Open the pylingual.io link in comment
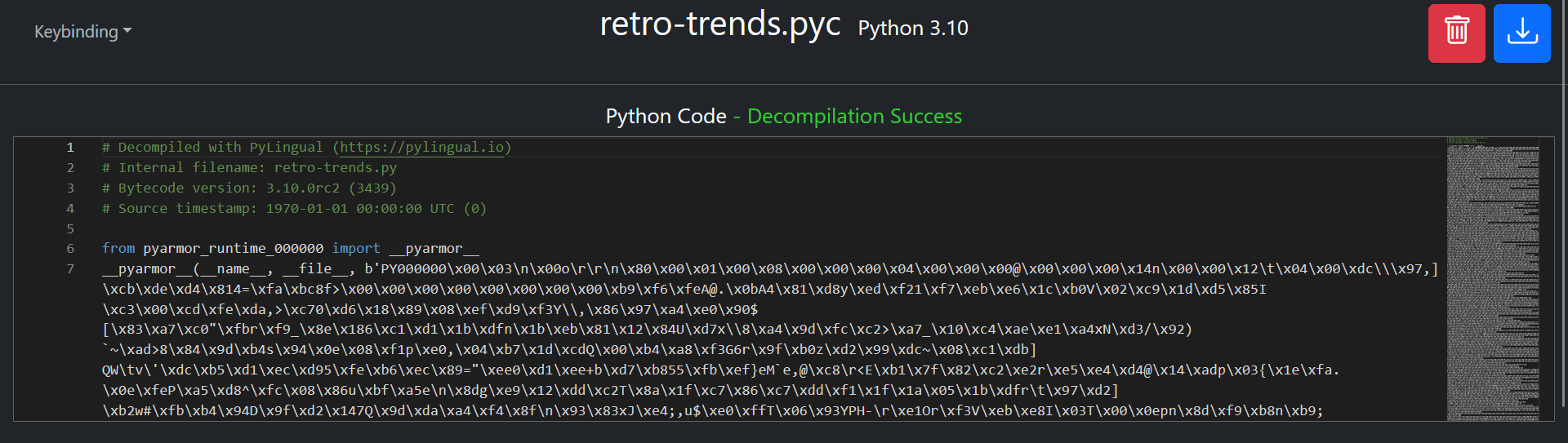 tap(421, 147)
